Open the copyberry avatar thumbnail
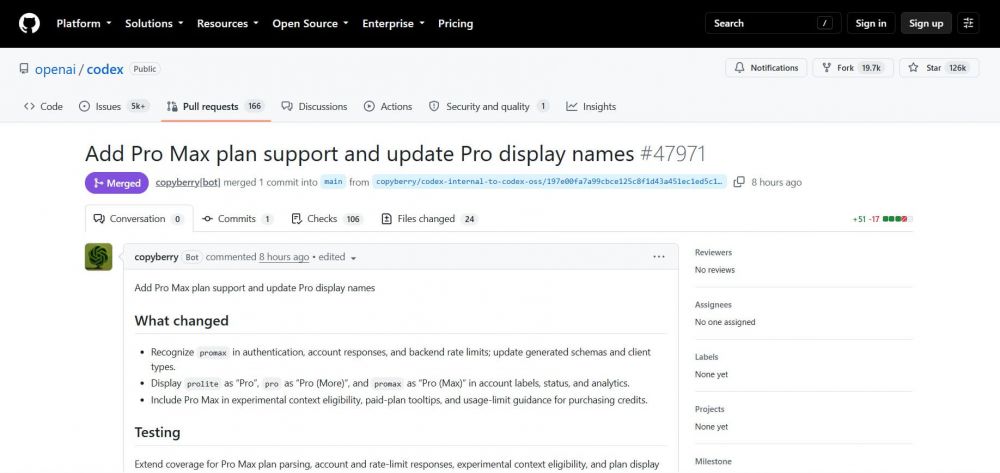The width and height of the screenshot is (1000, 473). click(x=99, y=257)
